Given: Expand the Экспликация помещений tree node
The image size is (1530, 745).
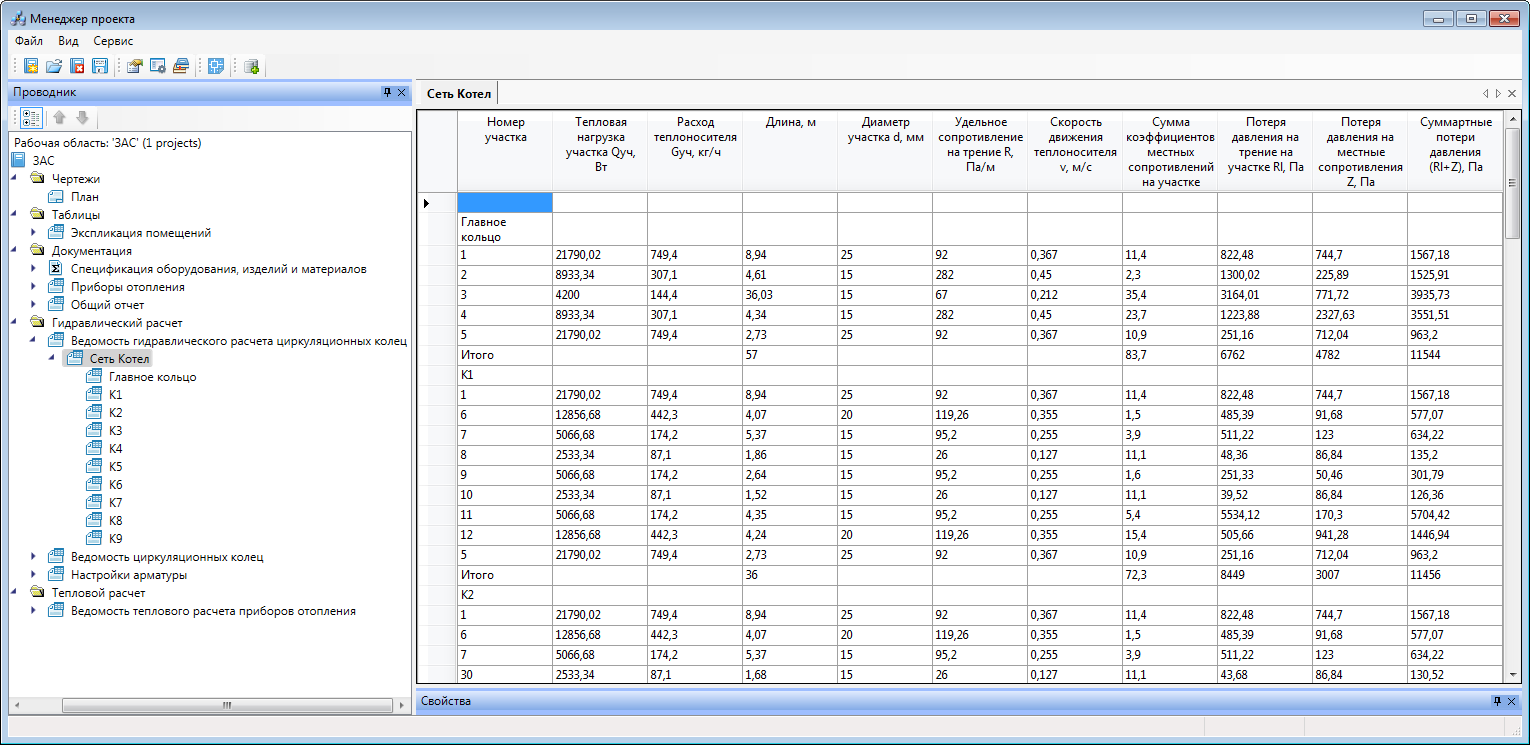Looking at the screenshot, I should coord(33,233).
